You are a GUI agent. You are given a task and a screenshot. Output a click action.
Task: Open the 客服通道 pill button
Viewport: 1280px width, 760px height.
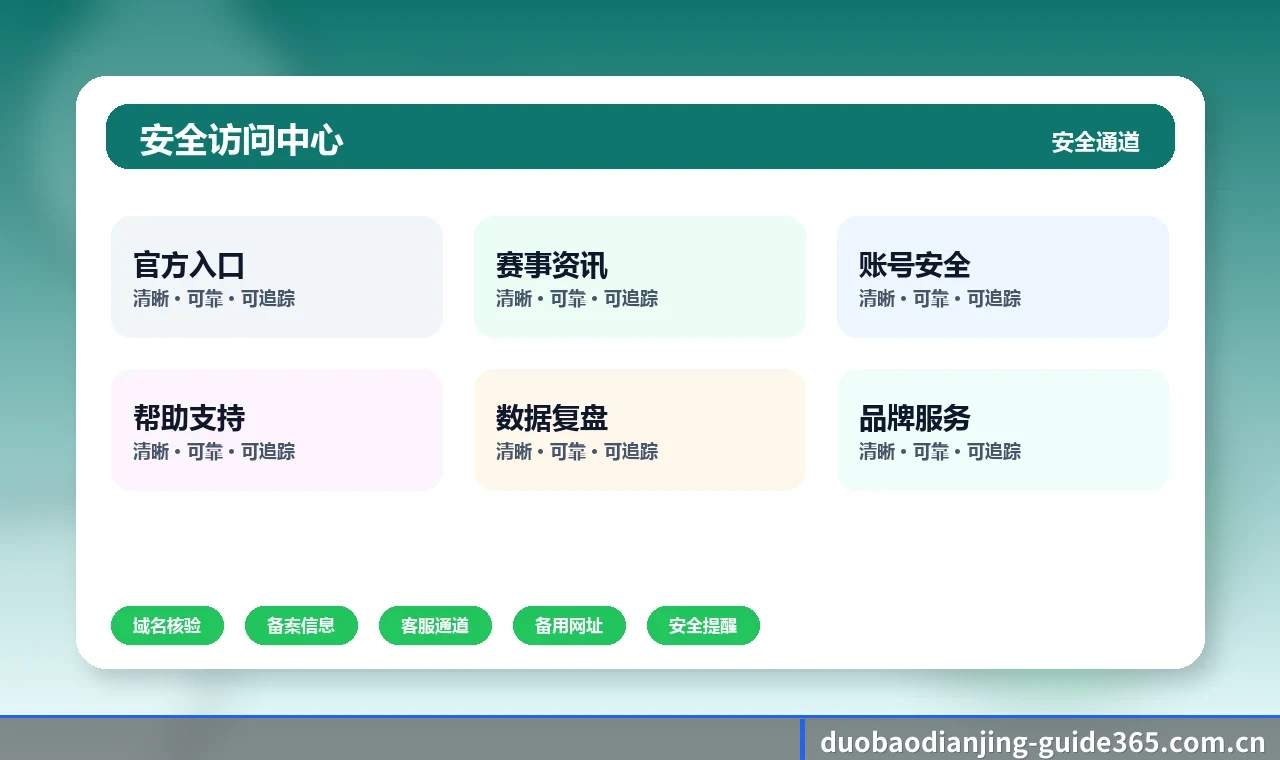(x=435, y=626)
